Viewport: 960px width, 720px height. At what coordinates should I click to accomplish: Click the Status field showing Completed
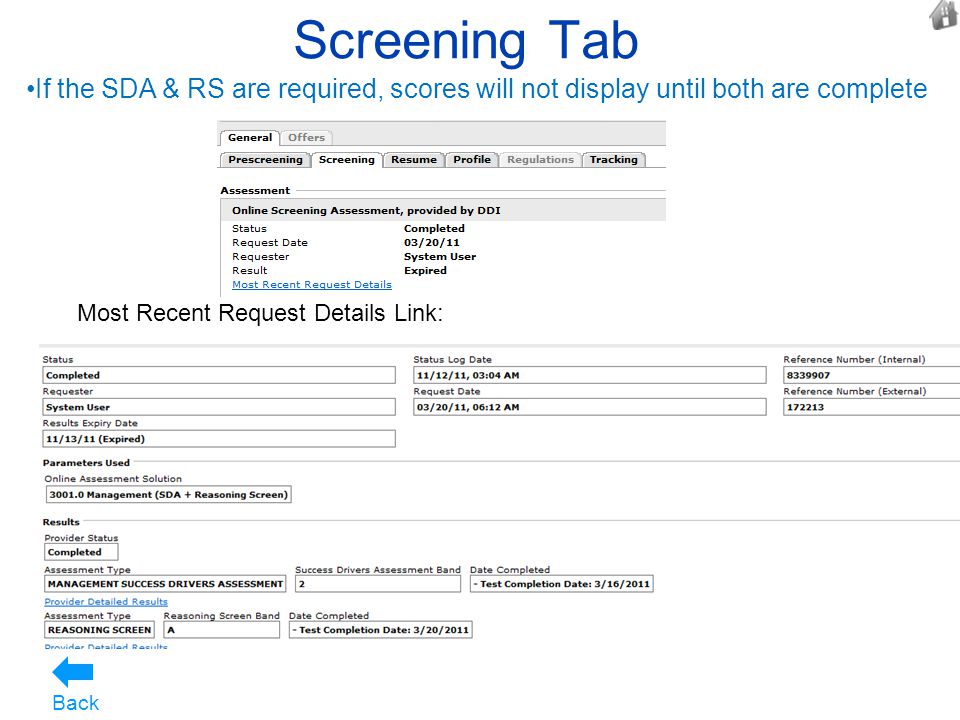click(x=219, y=375)
